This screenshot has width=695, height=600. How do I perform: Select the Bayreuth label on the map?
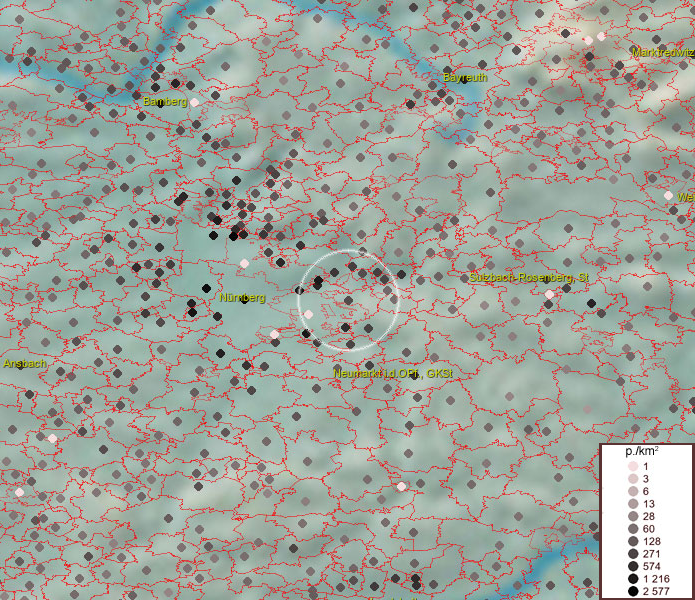pos(464,77)
